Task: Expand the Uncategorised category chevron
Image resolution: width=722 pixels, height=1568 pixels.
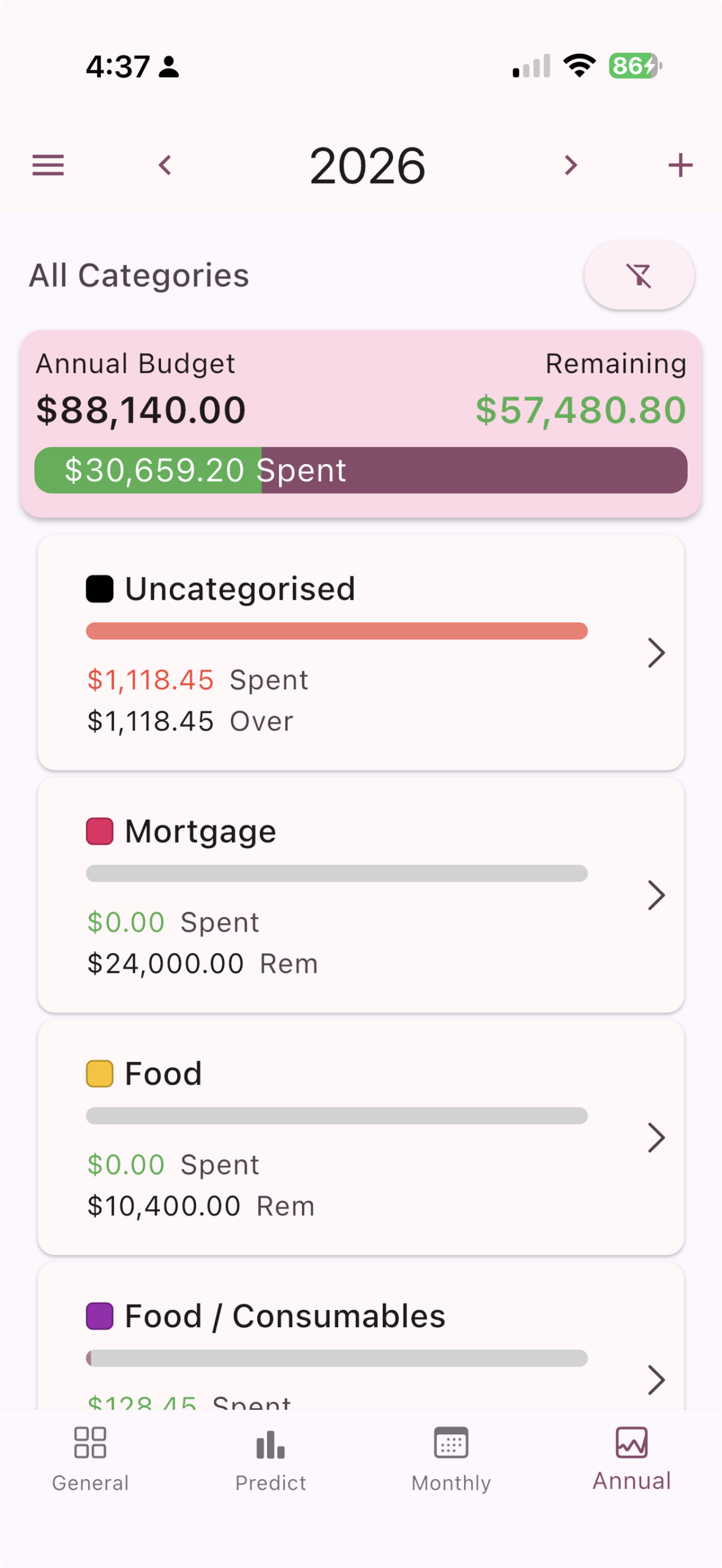Action: click(x=656, y=652)
